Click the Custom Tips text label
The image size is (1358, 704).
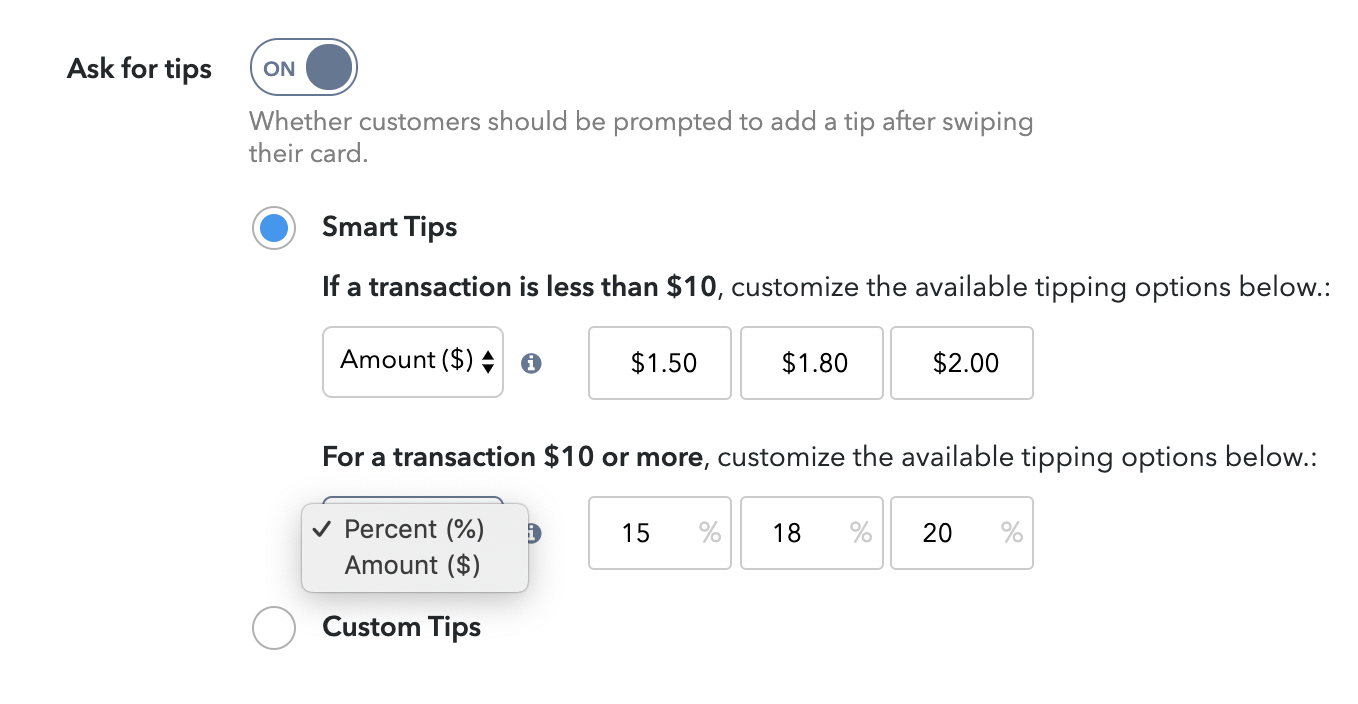(x=401, y=627)
